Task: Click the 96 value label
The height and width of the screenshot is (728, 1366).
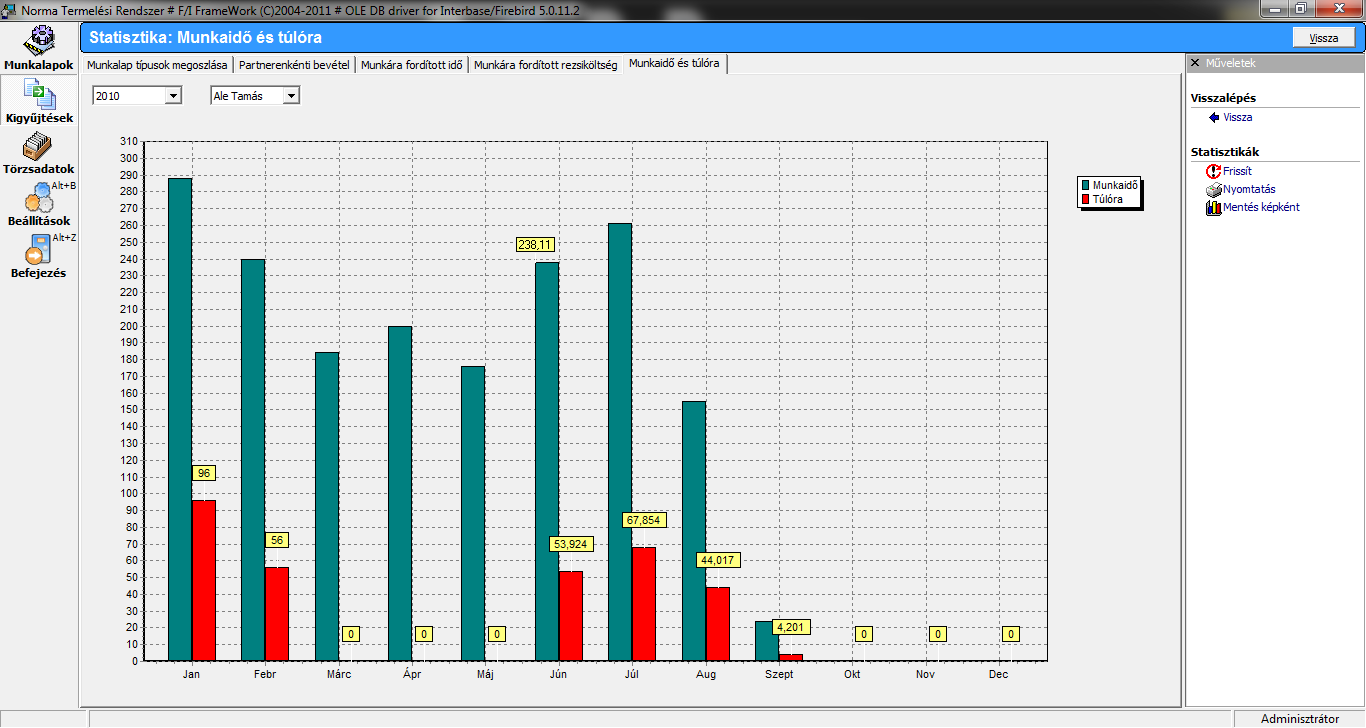Action: tap(204, 473)
